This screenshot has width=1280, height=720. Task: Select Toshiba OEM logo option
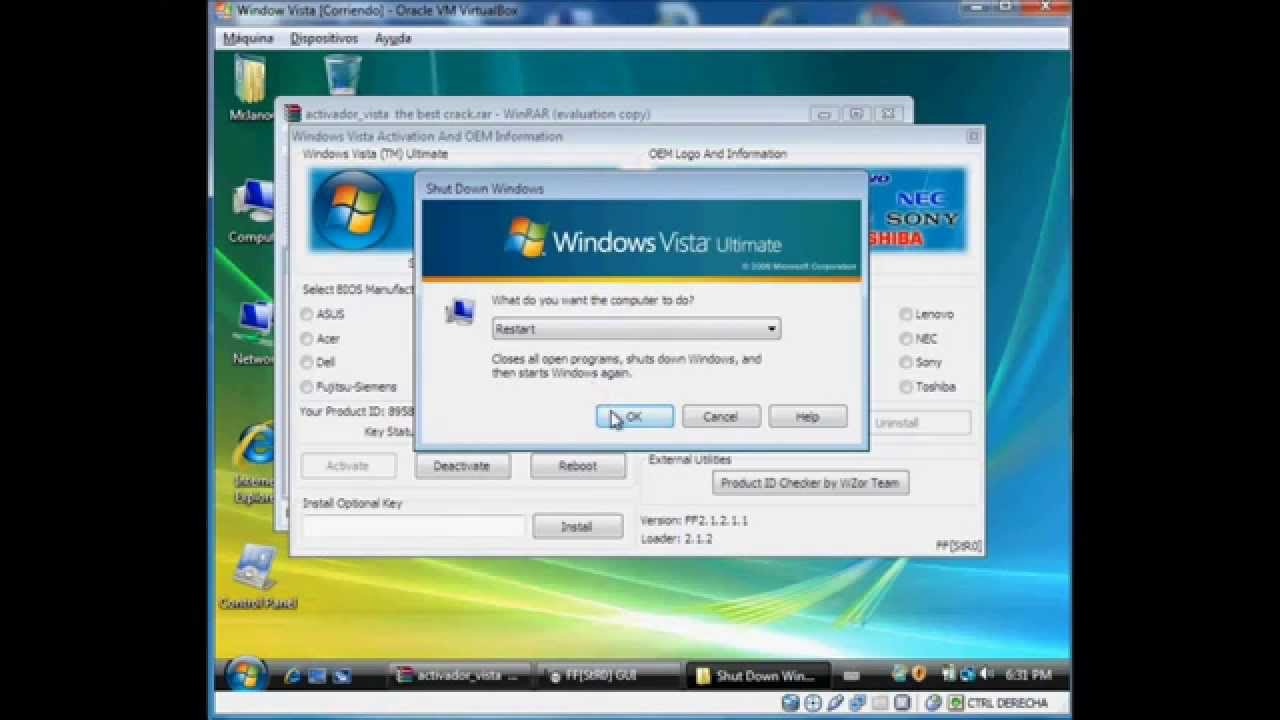(x=927, y=386)
